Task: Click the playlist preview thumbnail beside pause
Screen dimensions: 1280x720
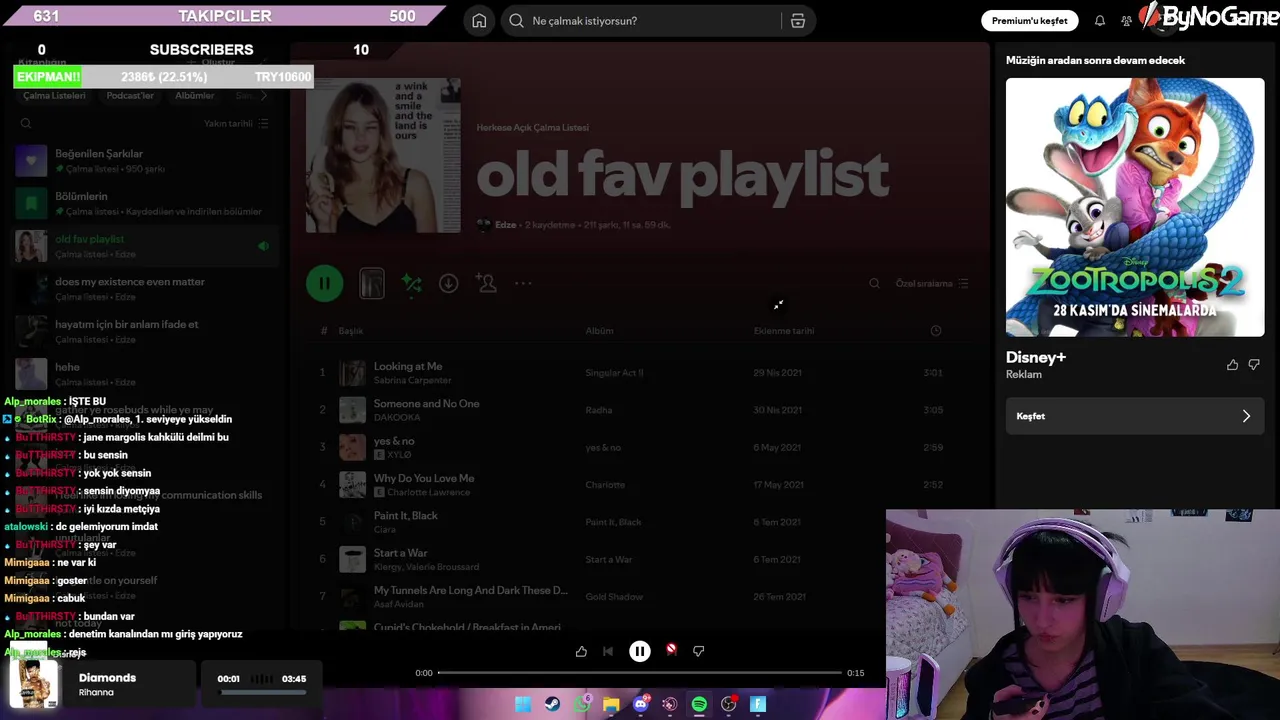Action: 372,283
